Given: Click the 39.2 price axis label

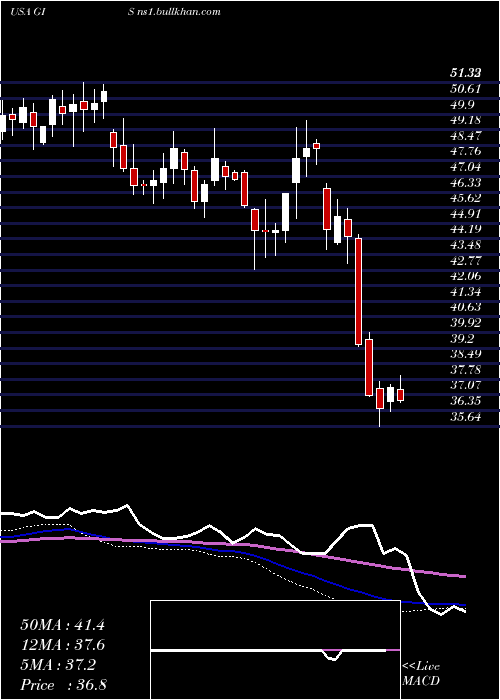Looking at the screenshot, I should pyautogui.click(x=462, y=339).
